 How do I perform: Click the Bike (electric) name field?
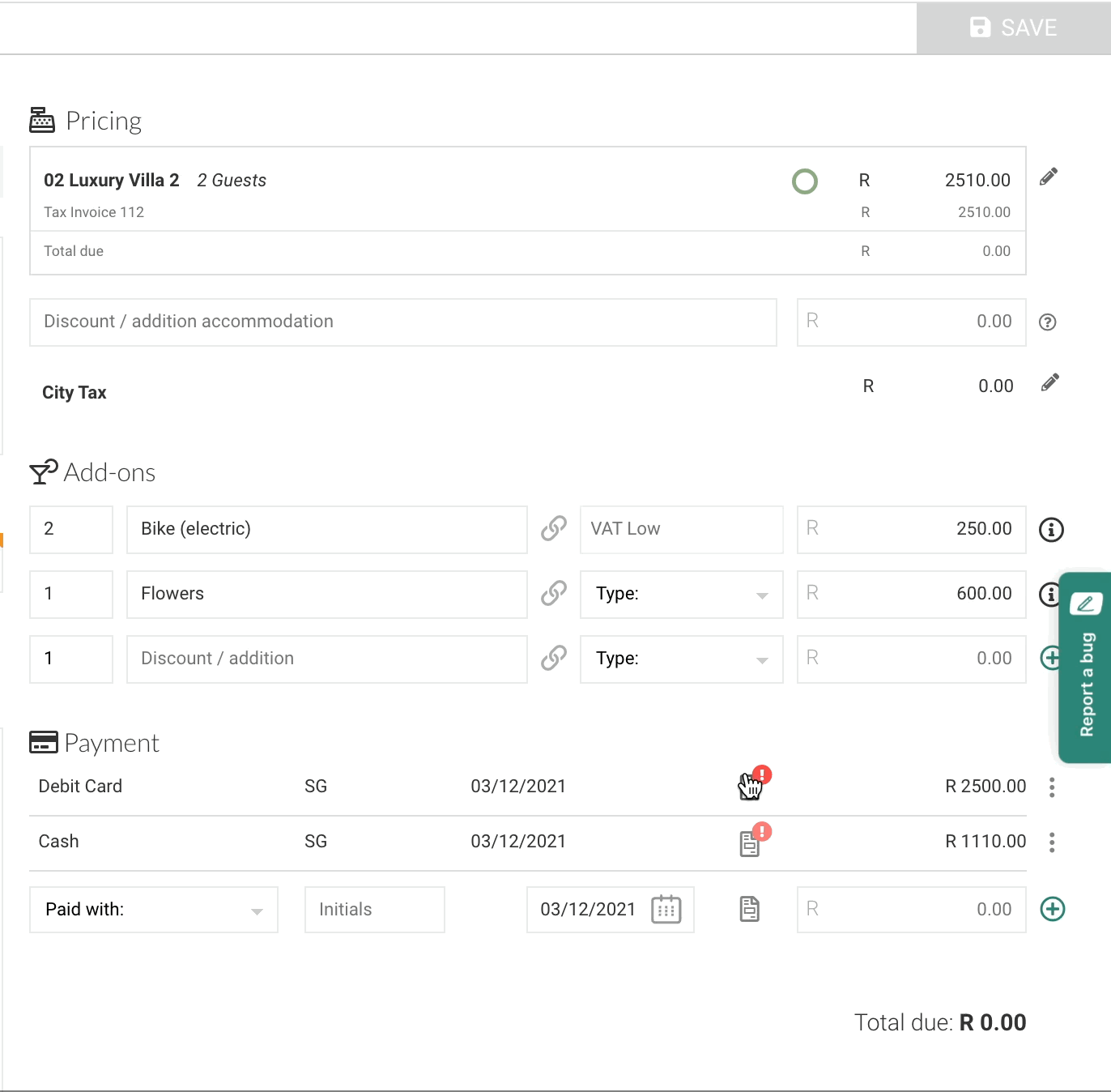coord(327,530)
